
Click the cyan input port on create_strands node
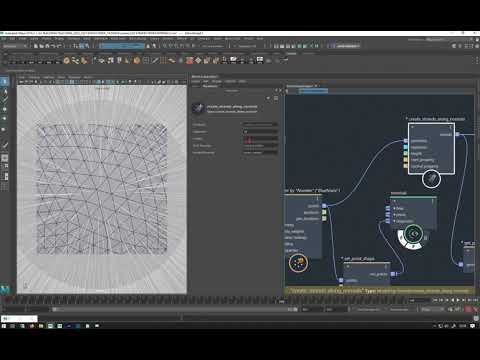click(x=405, y=147)
